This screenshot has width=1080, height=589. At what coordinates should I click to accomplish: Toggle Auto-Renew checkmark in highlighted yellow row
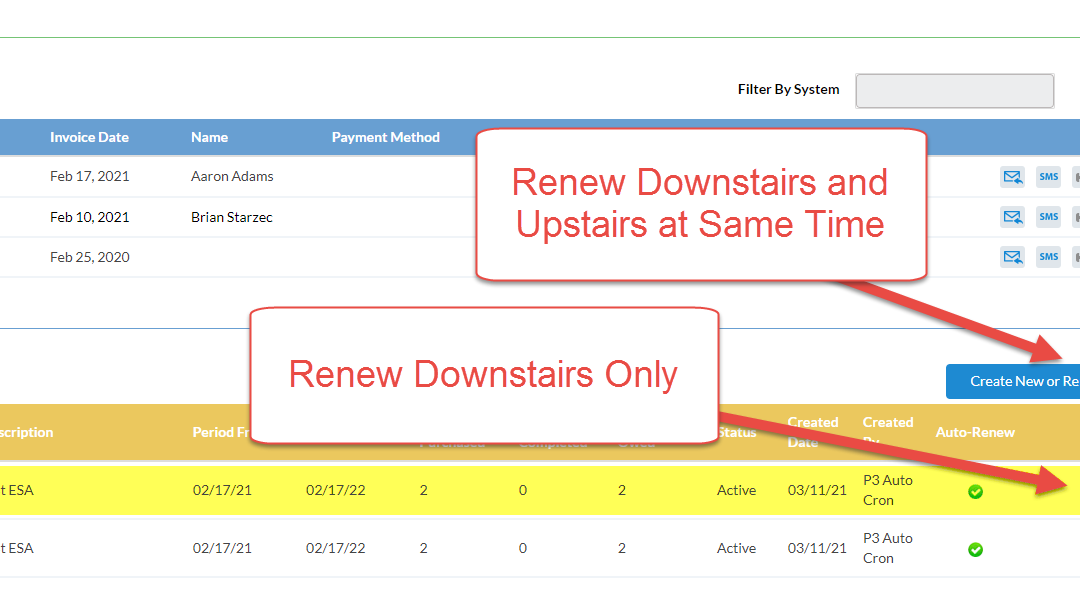click(975, 492)
